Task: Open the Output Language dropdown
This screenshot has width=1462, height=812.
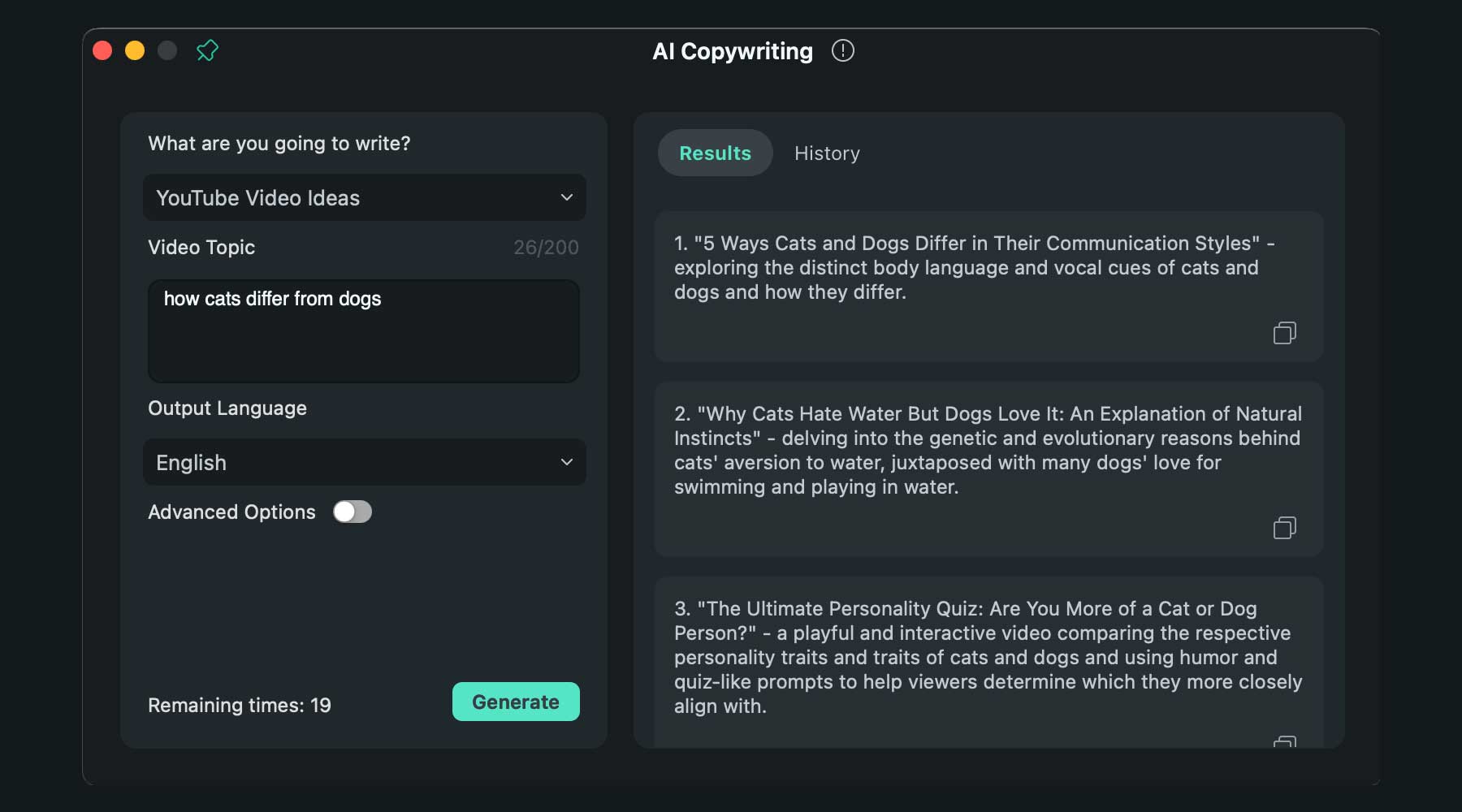Action: pos(364,462)
